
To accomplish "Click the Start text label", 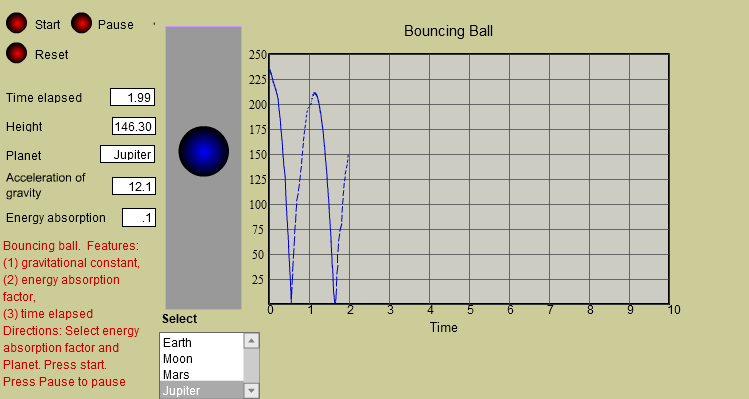I will (x=47, y=24).
